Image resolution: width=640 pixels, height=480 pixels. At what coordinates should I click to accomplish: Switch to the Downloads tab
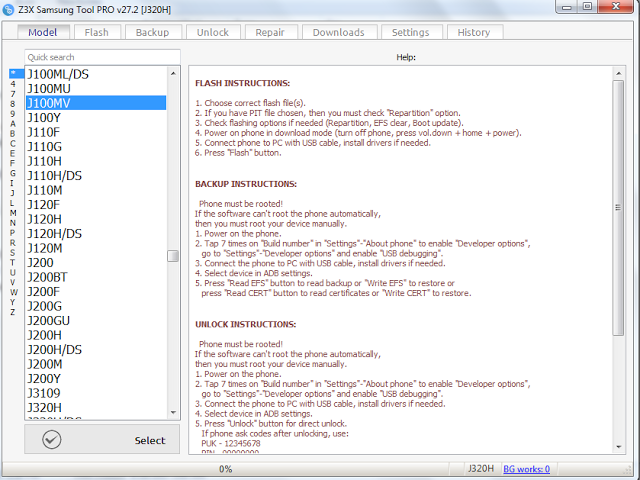pos(338,32)
